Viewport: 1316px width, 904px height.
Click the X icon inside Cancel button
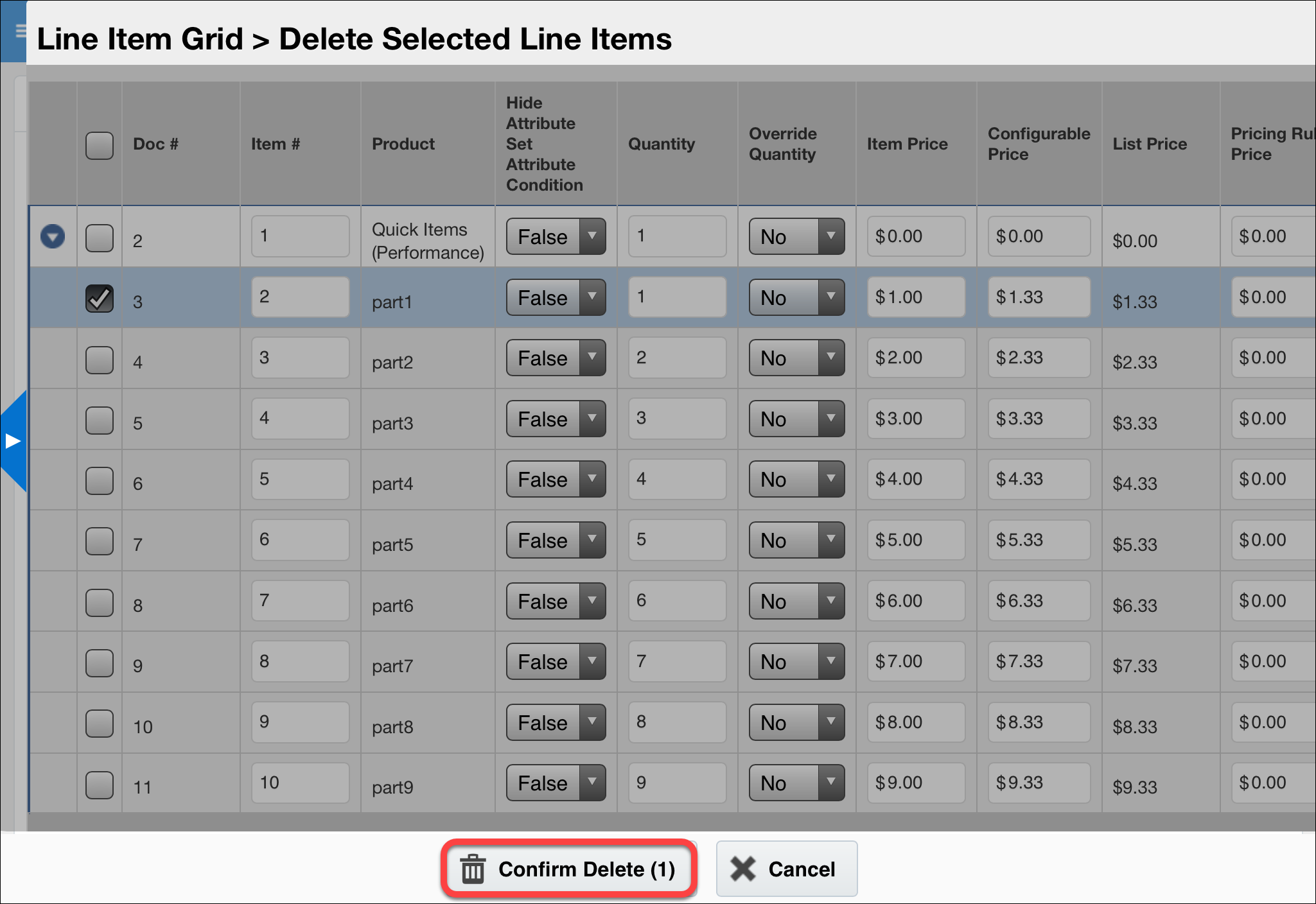click(x=744, y=869)
